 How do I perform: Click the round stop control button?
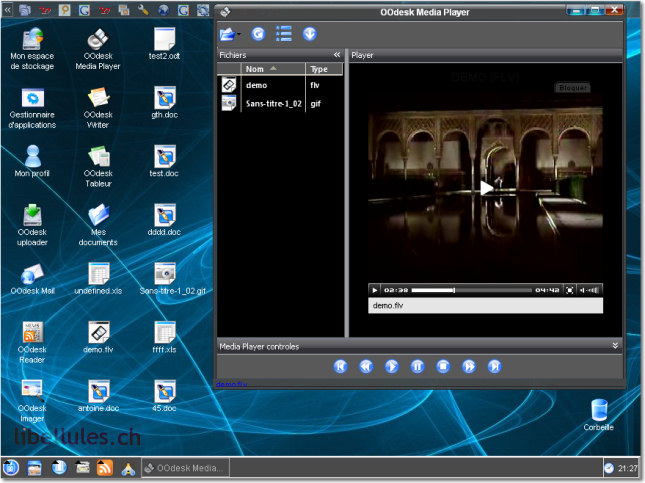(x=443, y=366)
